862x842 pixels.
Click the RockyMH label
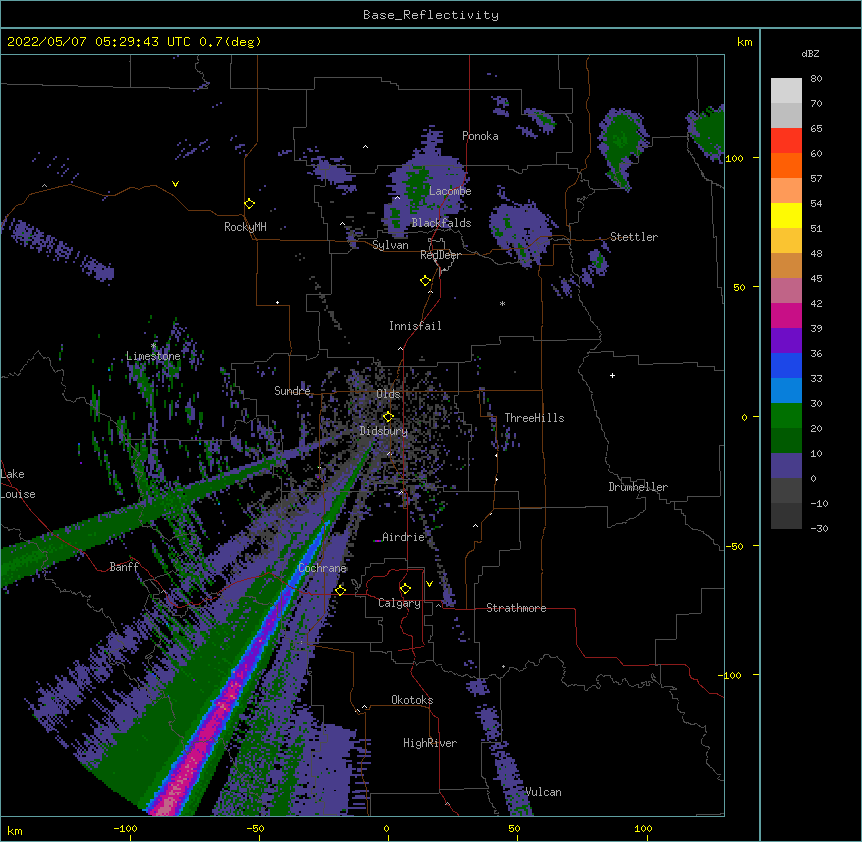coord(245,227)
